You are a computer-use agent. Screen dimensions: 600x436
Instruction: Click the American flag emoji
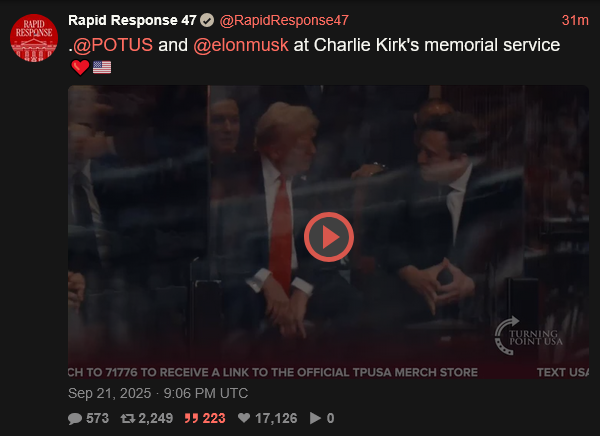(102, 68)
